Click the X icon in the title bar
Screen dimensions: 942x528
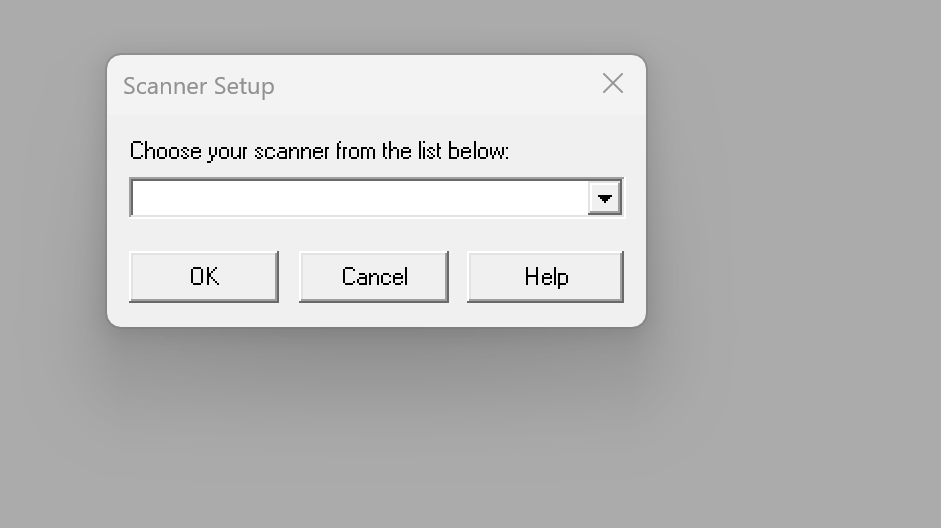point(613,84)
